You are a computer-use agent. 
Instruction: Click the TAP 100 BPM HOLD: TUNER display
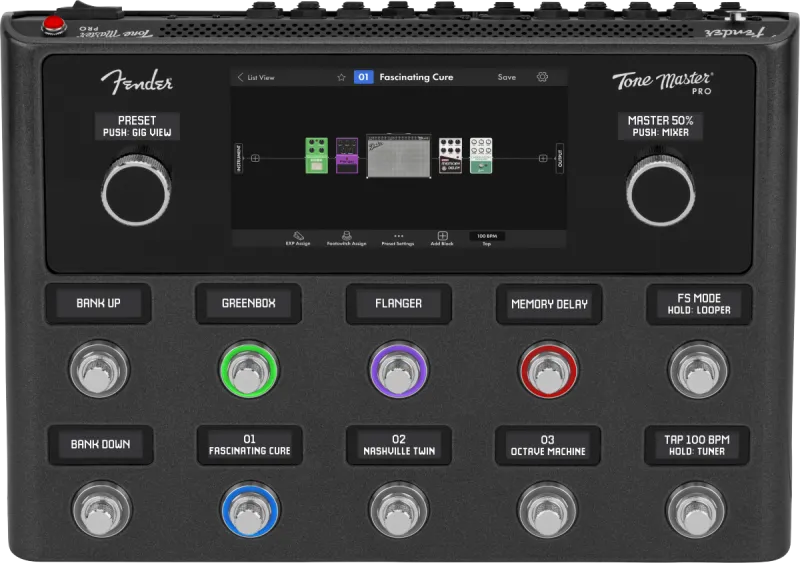(697, 445)
